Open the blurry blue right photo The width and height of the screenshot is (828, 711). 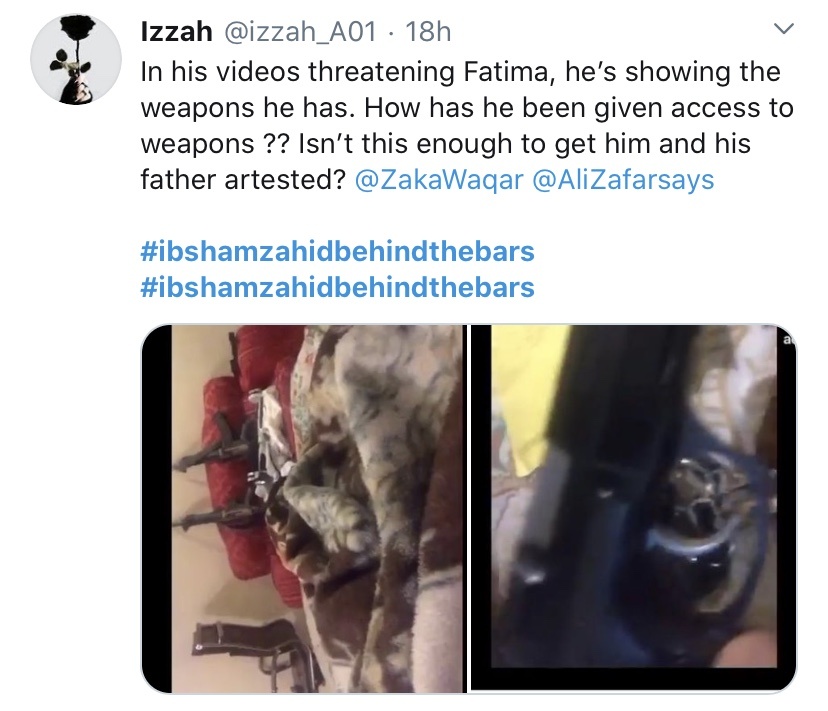click(x=633, y=508)
